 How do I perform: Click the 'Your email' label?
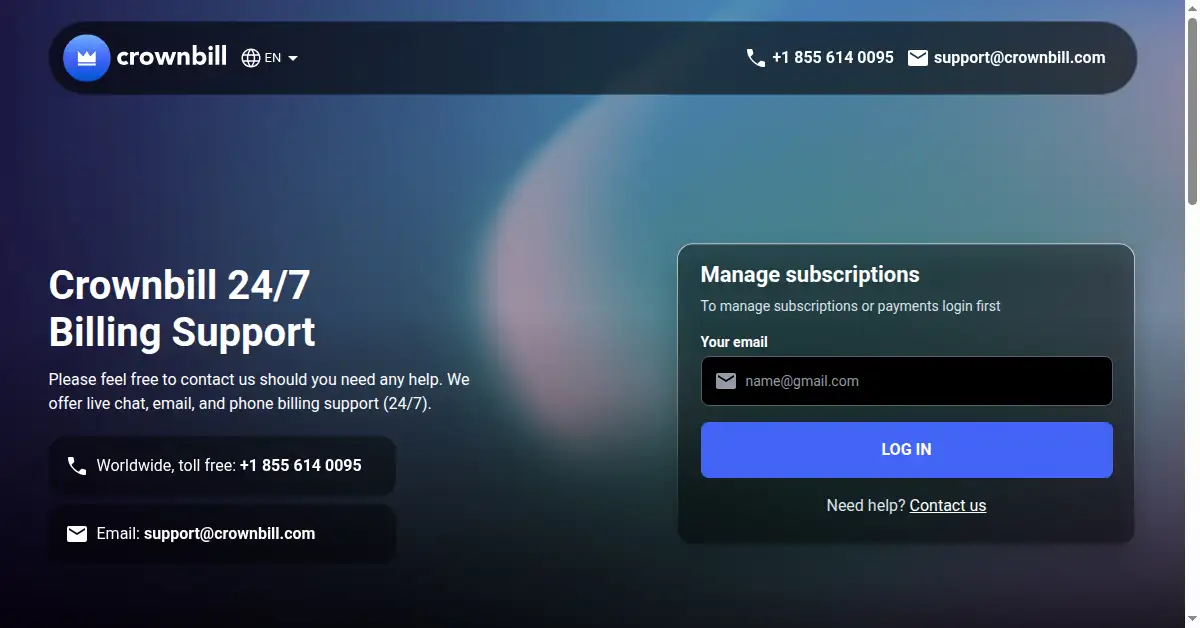(x=734, y=342)
